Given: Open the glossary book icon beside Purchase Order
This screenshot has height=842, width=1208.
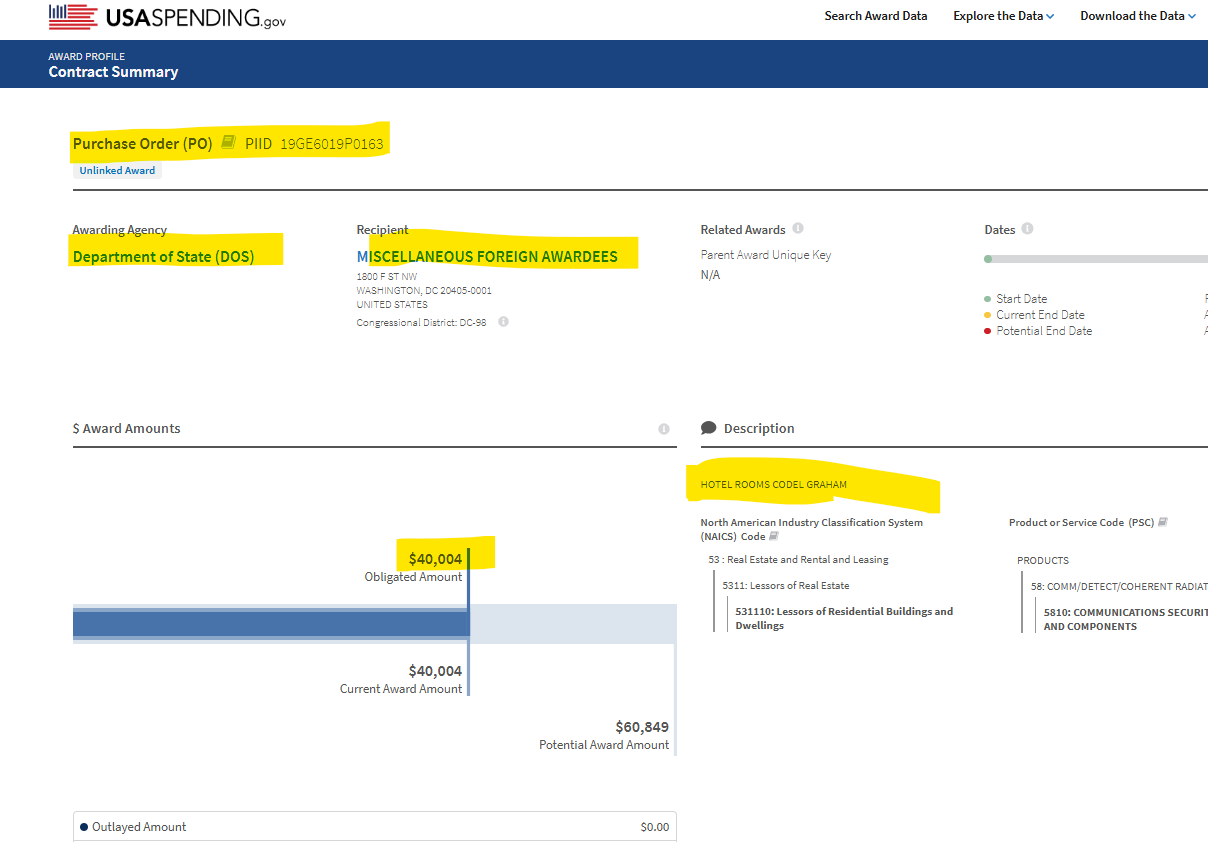Looking at the screenshot, I should pyautogui.click(x=228, y=142).
